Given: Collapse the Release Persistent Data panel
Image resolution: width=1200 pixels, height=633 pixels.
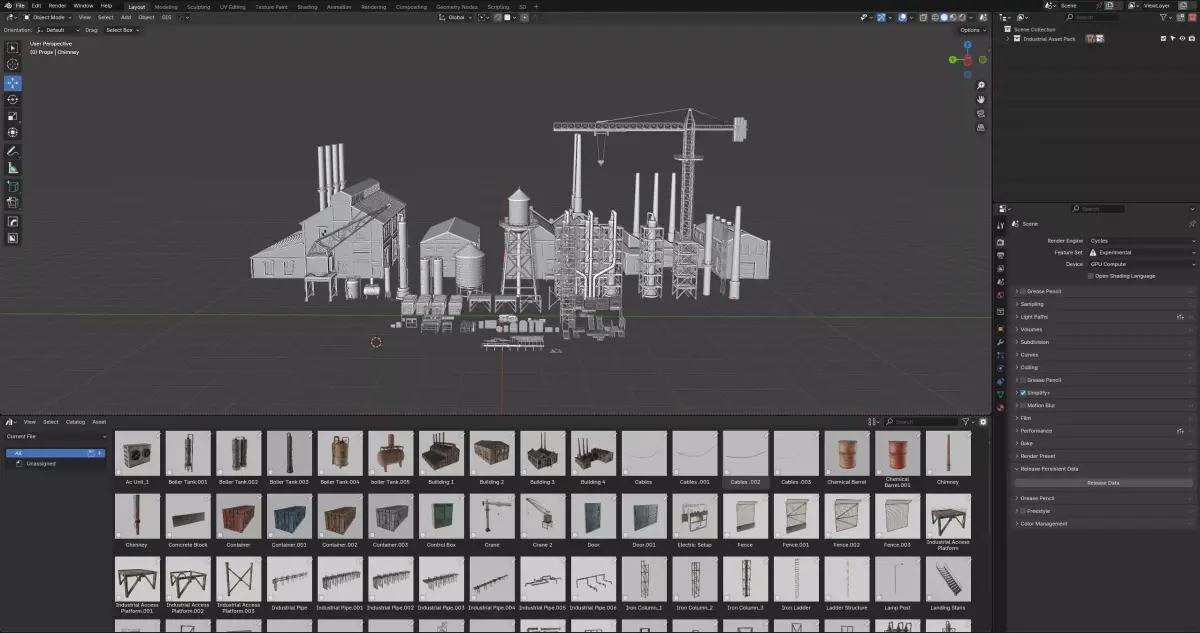Looking at the screenshot, I should pyautogui.click(x=1105, y=469).
